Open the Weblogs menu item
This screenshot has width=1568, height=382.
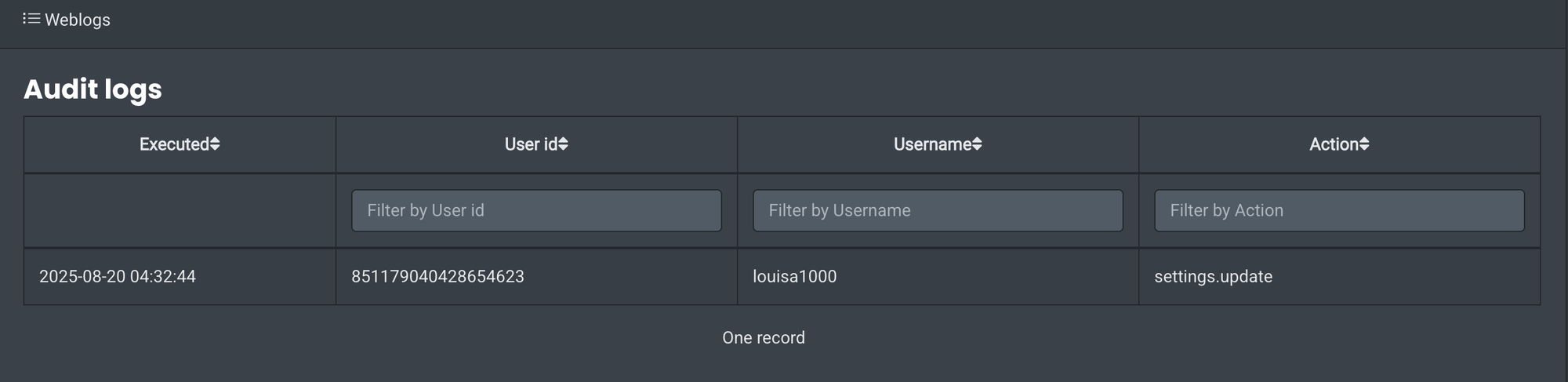[77, 20]
